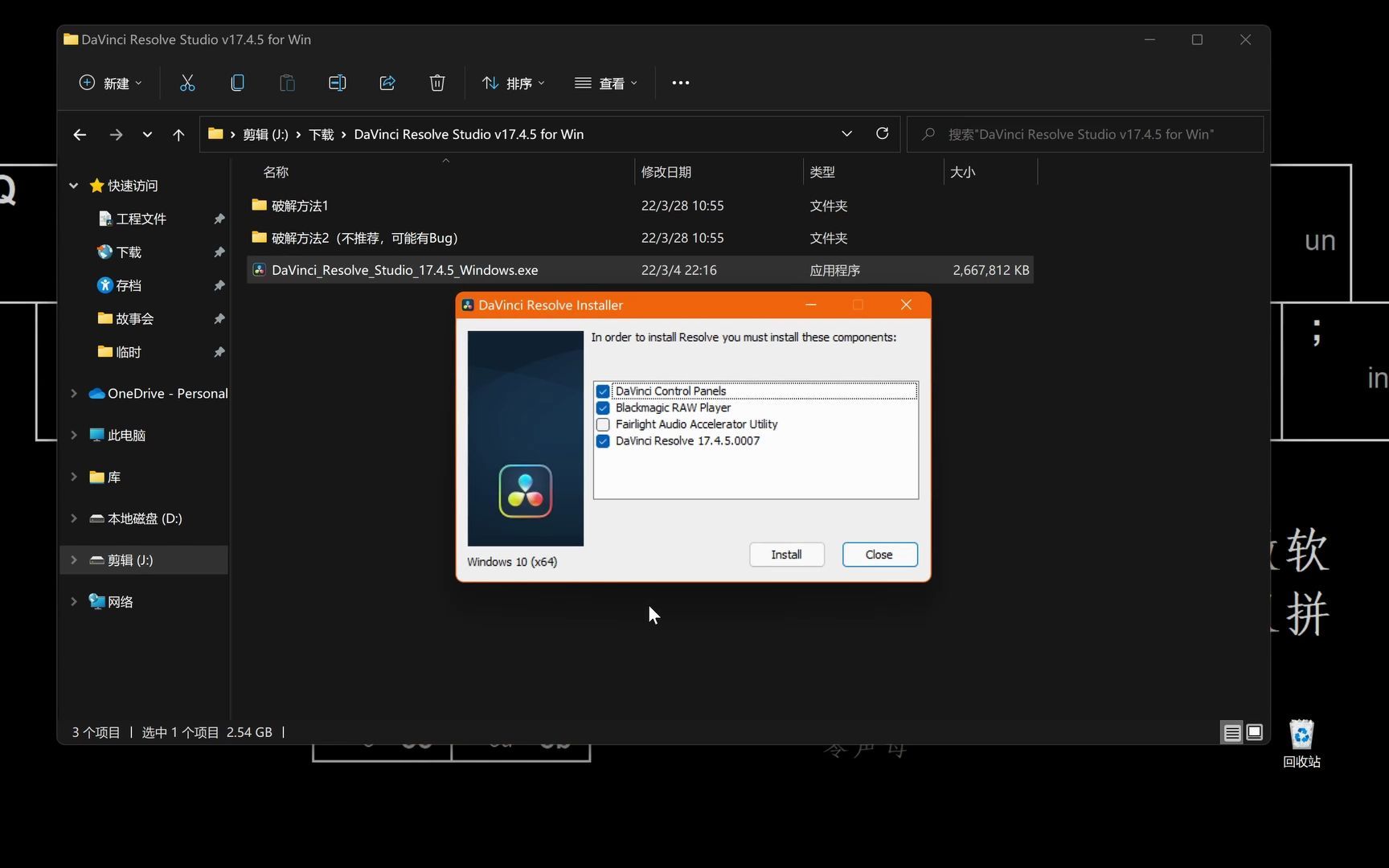Expand the 此电脑 tree node
The image size is (1389, 868).
pyautogui.click(x=74, y=435)
